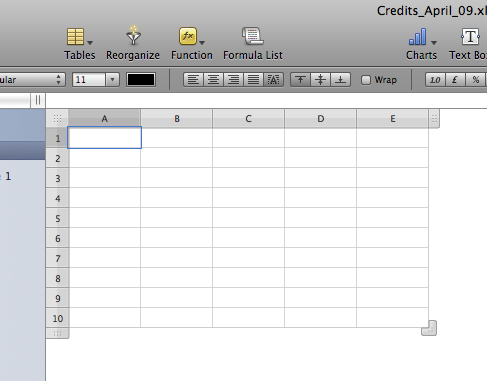Screen dimensions: 487x381
Task: Click the selected cell A1
Action: coord(104,138)
